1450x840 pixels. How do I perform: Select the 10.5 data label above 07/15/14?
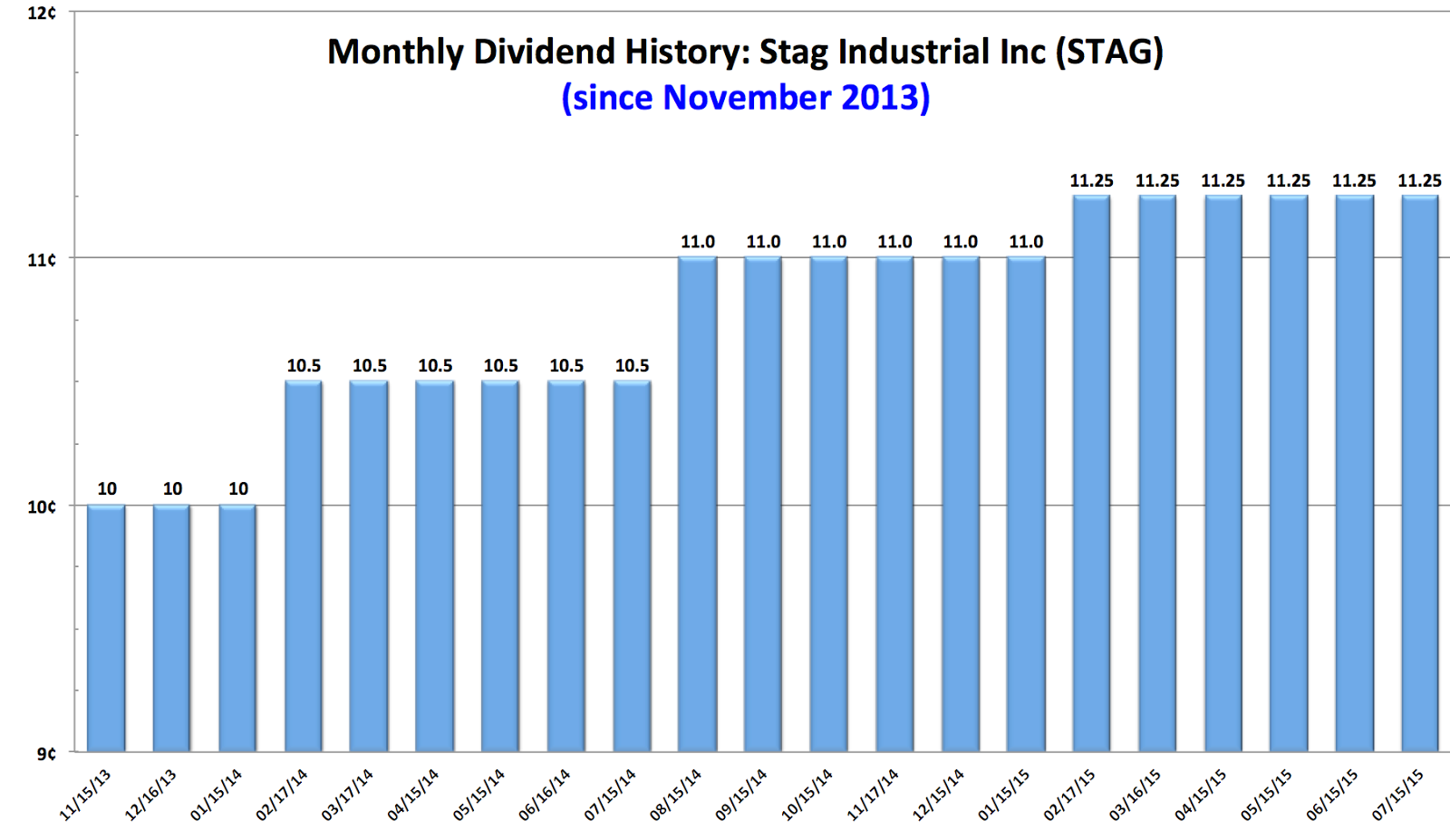[x=632, y=366]
